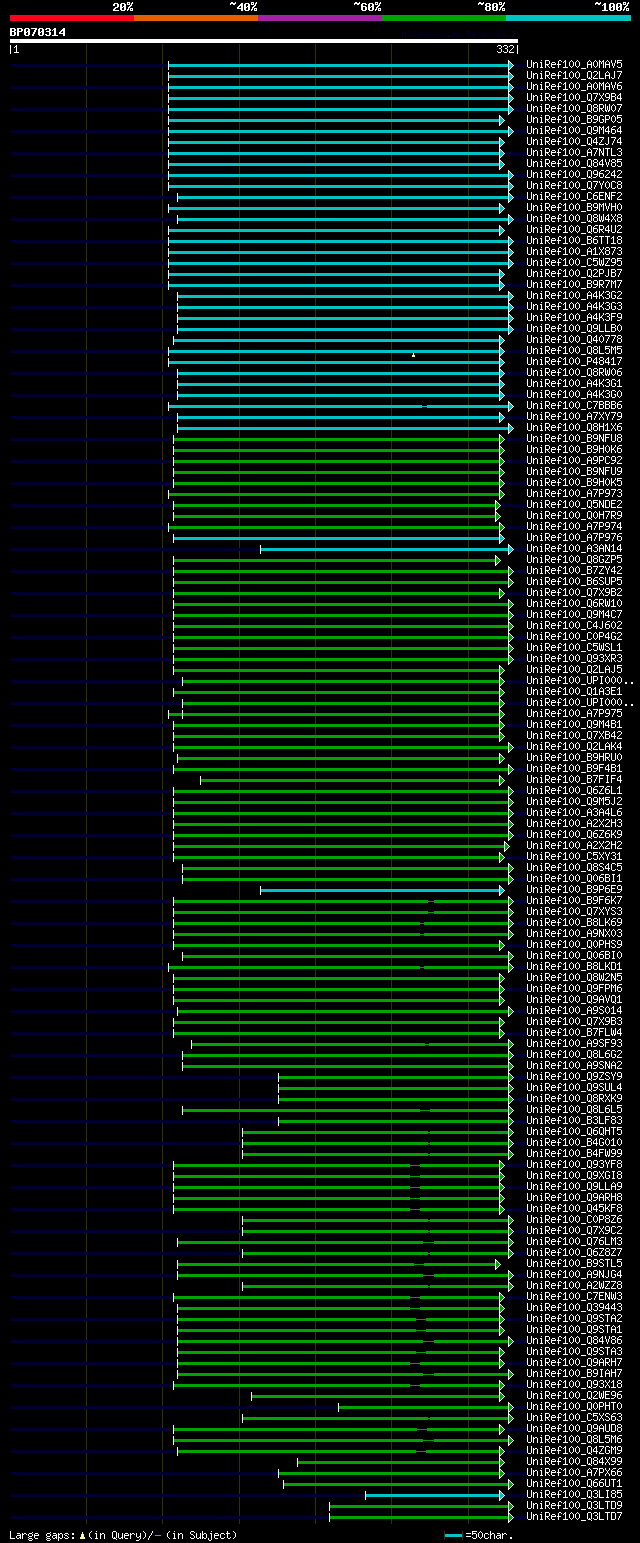640x1543 pixels.
Task: Select label UniRef100_A7PX66
Action: click(574, 1472)
